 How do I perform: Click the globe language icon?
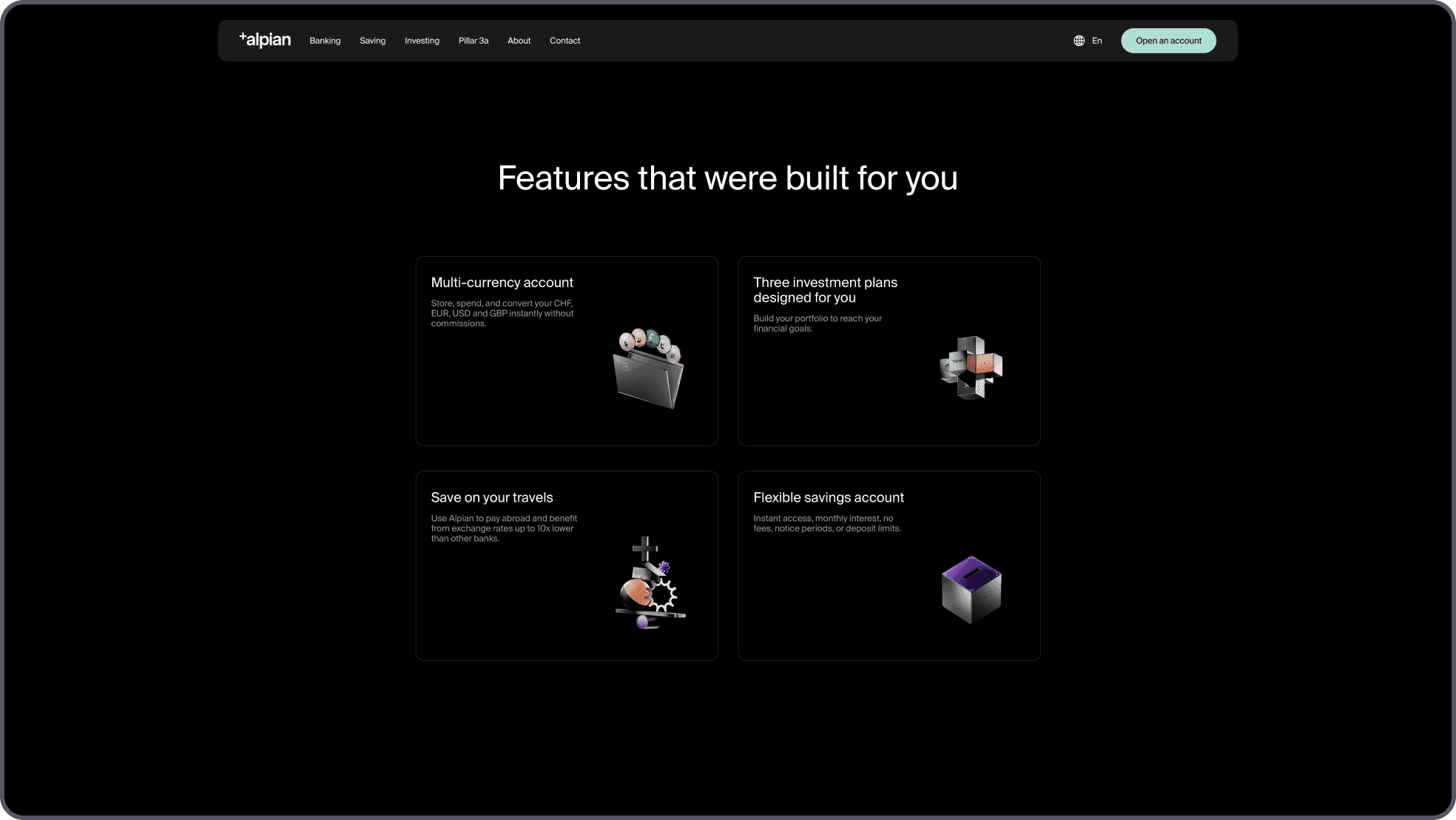1079,41
